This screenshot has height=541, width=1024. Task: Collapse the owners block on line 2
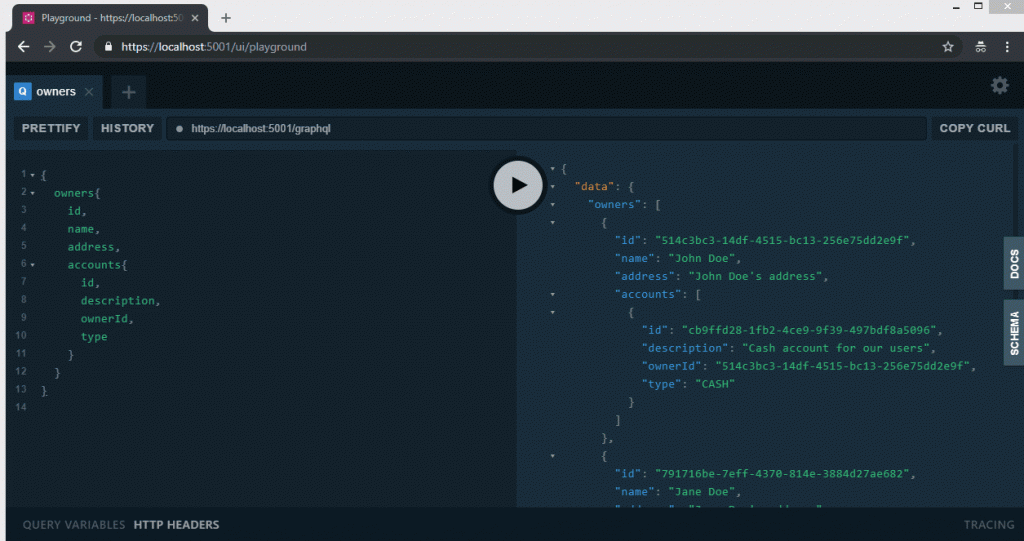[x=32, y=193]
